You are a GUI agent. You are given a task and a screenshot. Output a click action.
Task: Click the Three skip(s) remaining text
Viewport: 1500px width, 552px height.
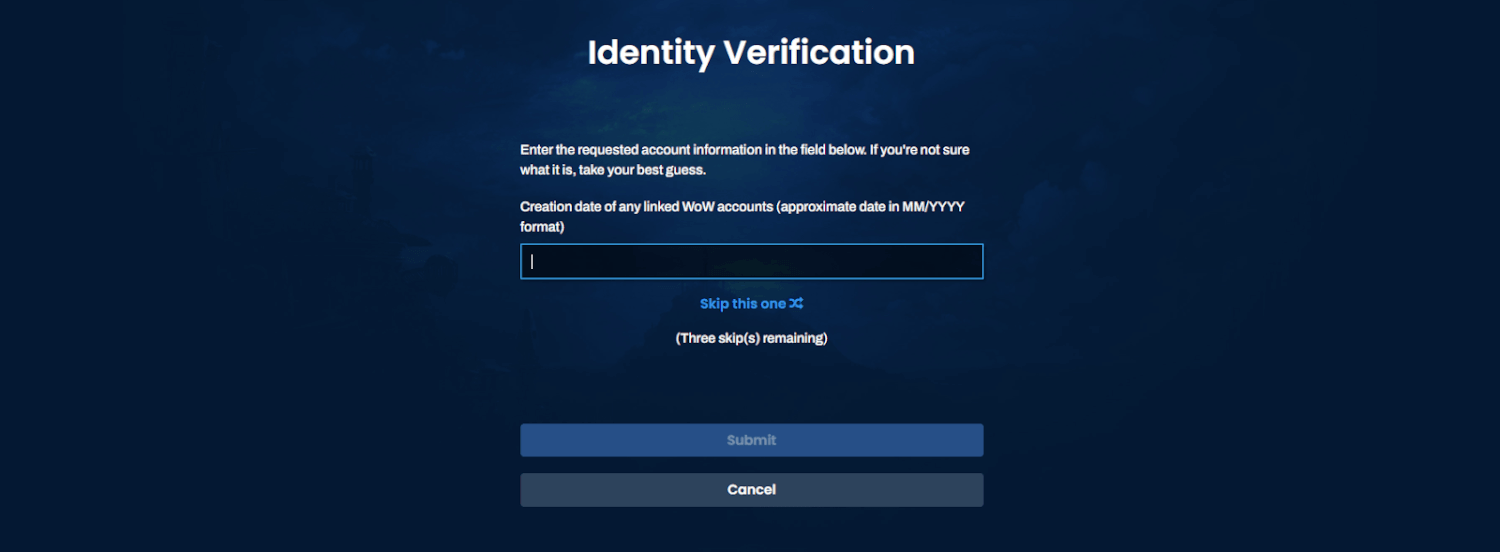751,338
